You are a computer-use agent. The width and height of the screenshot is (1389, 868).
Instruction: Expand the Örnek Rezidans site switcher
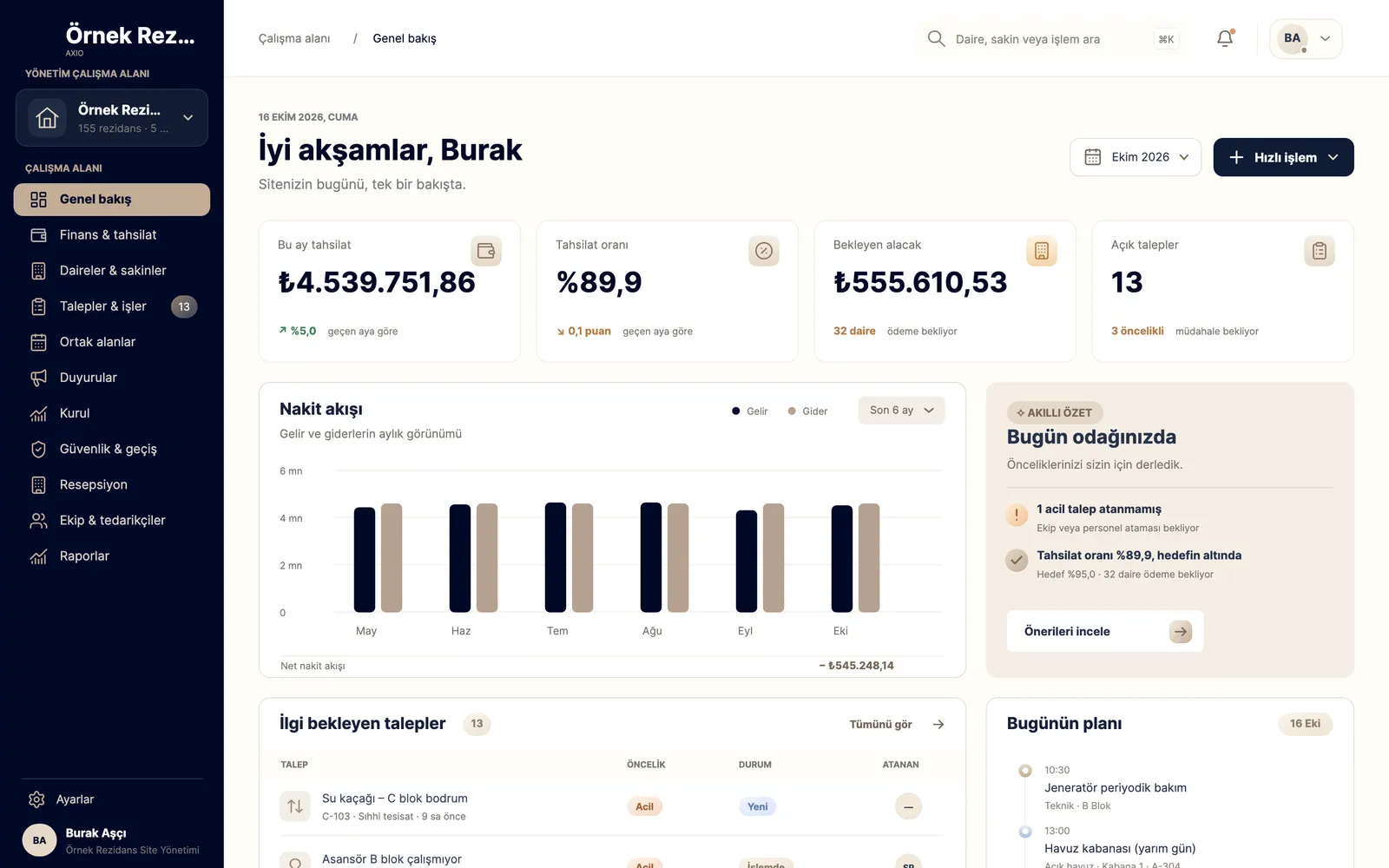coord(112,117)
